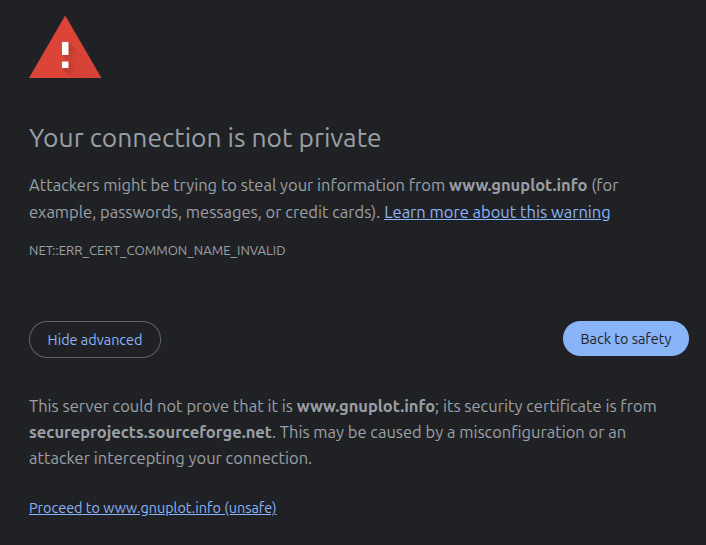Click the NET::ERR_CERT_COMMON_NAME_INVALID error code

click(x=157, y=250)
